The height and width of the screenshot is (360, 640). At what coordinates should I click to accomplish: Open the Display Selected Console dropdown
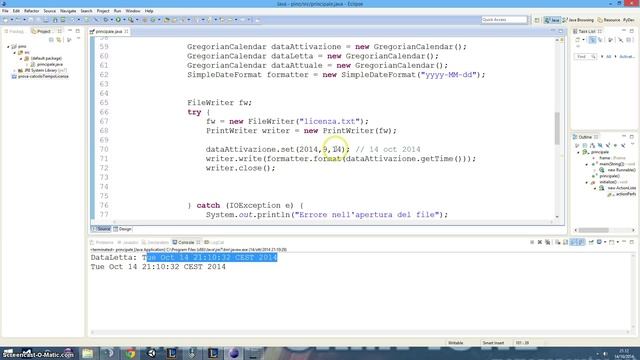605,242
